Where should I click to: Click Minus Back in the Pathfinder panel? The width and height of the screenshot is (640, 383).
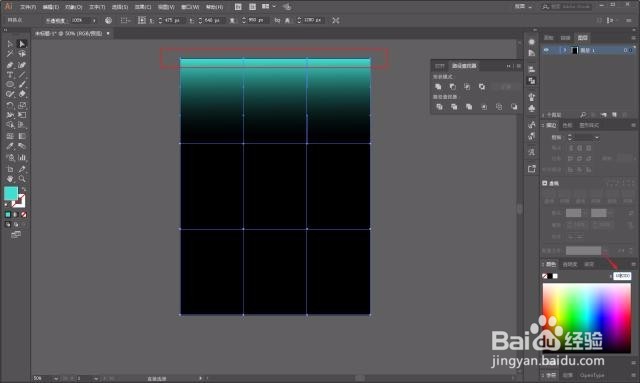click(x=514, y=107)
